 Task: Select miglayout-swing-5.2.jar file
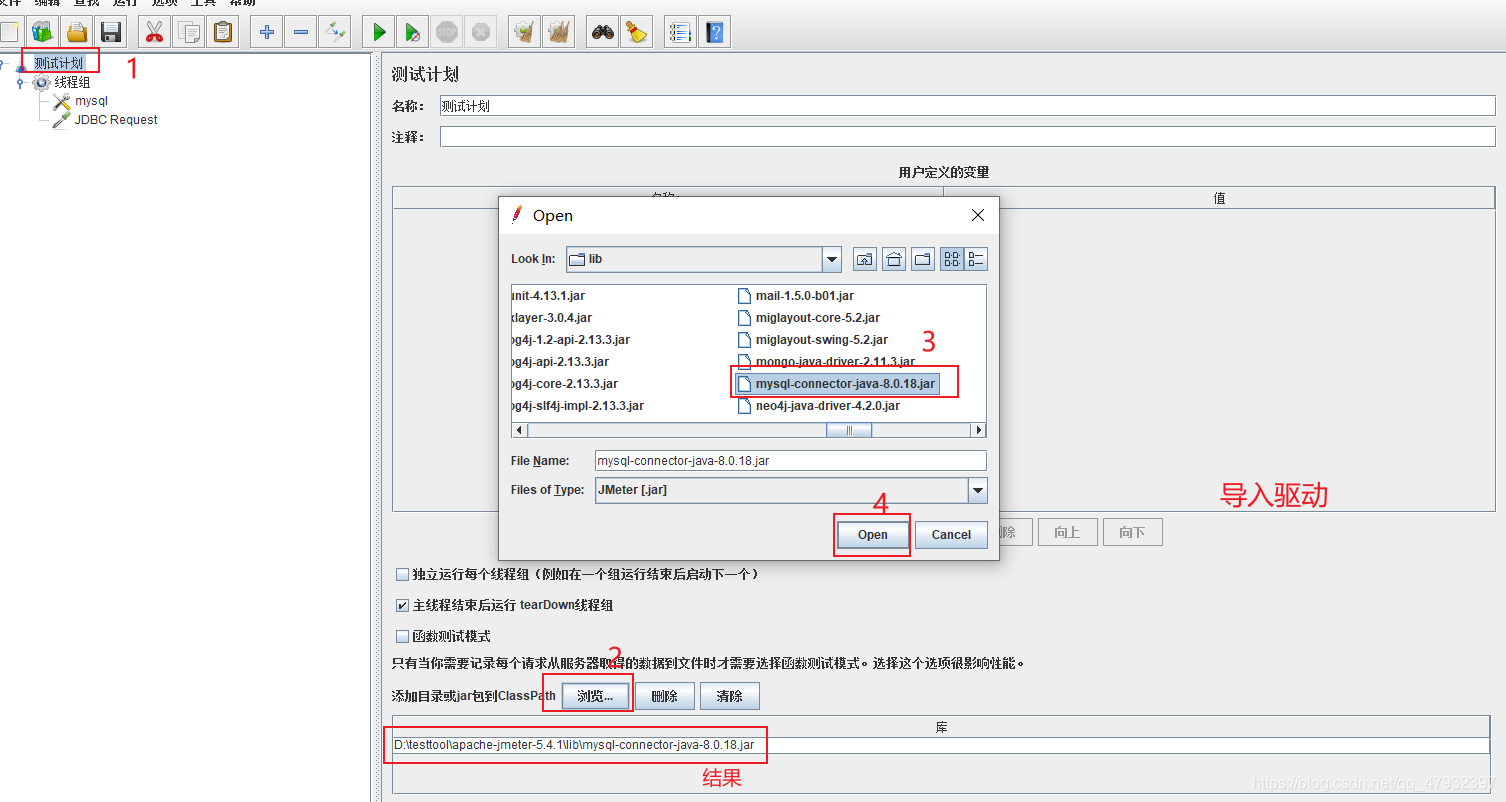[813, 340]
